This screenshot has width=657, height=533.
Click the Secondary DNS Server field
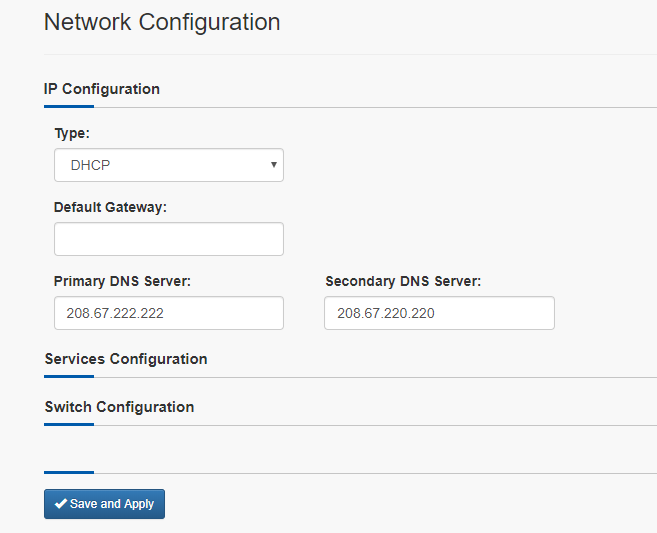point(439,313)
